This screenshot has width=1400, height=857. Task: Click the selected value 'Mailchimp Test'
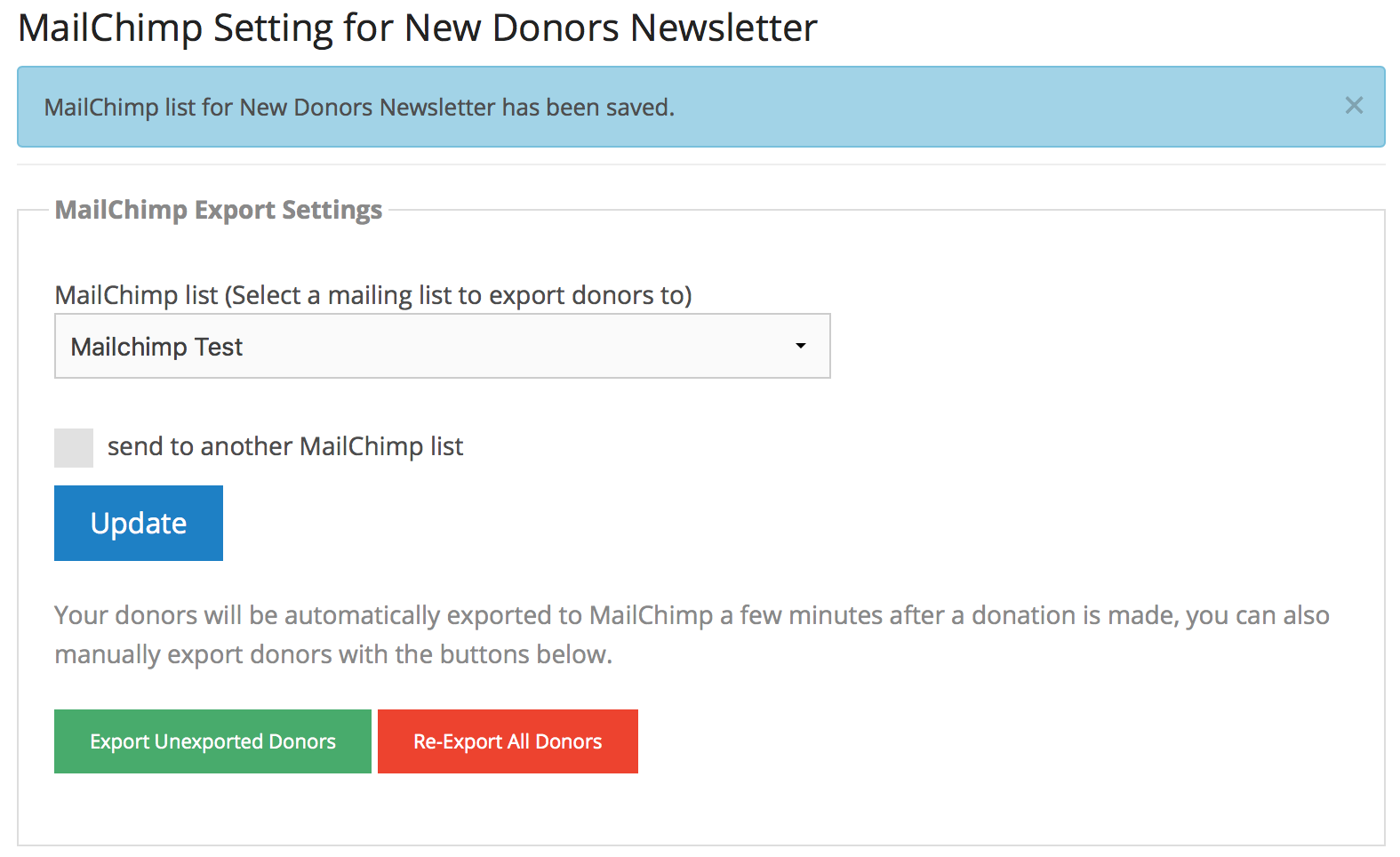coord(156,347)
